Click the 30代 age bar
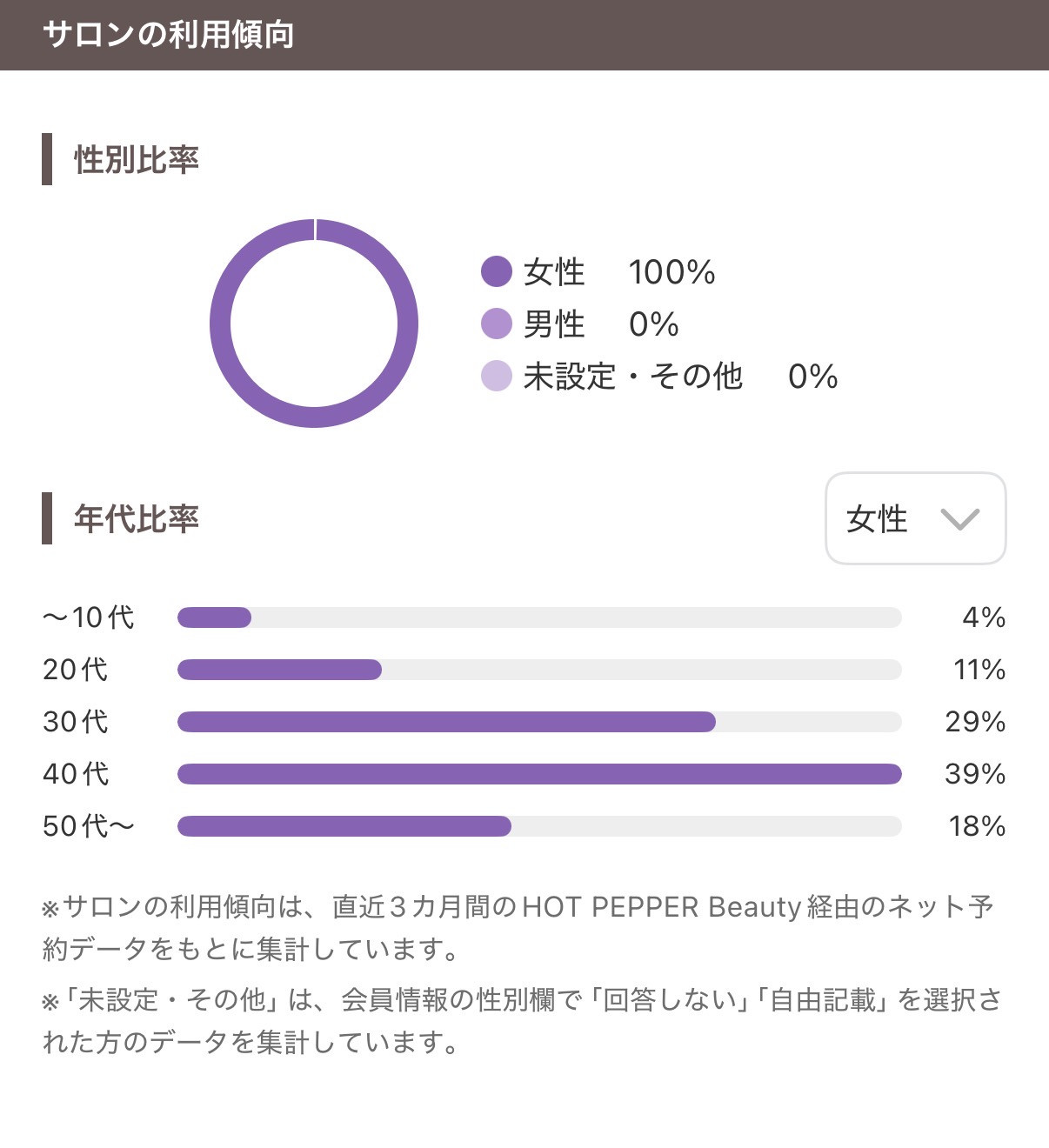 tap(538, 722)
